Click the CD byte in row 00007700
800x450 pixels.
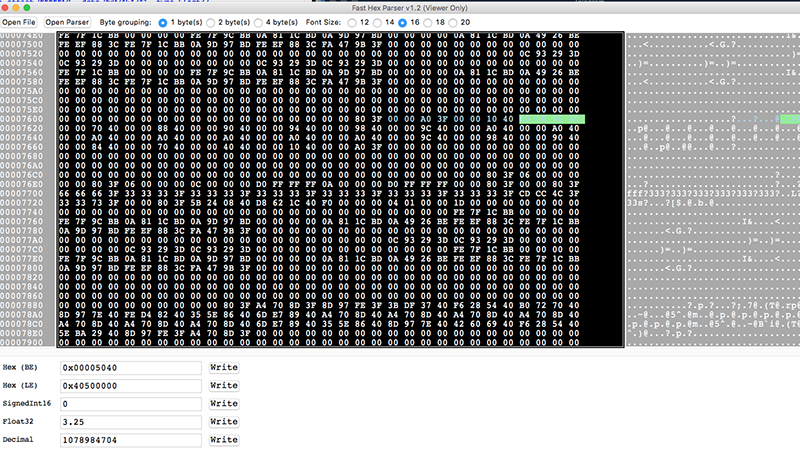[525, 193]
